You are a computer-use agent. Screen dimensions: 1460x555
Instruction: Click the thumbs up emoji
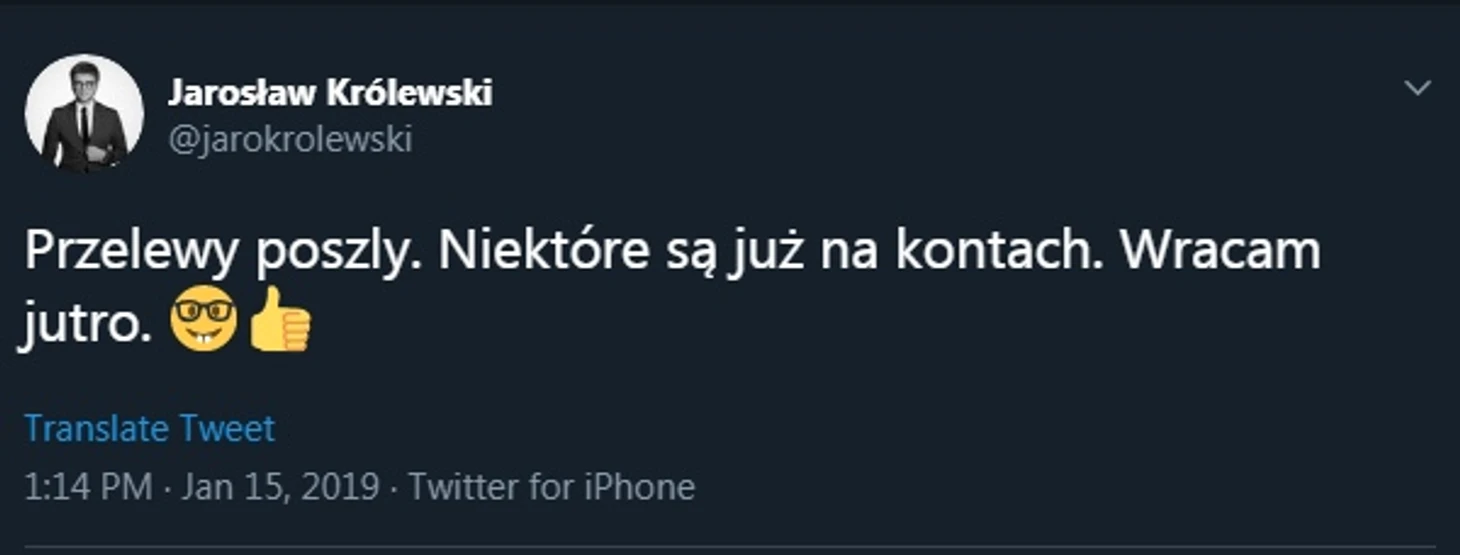(x=281, y=319)
